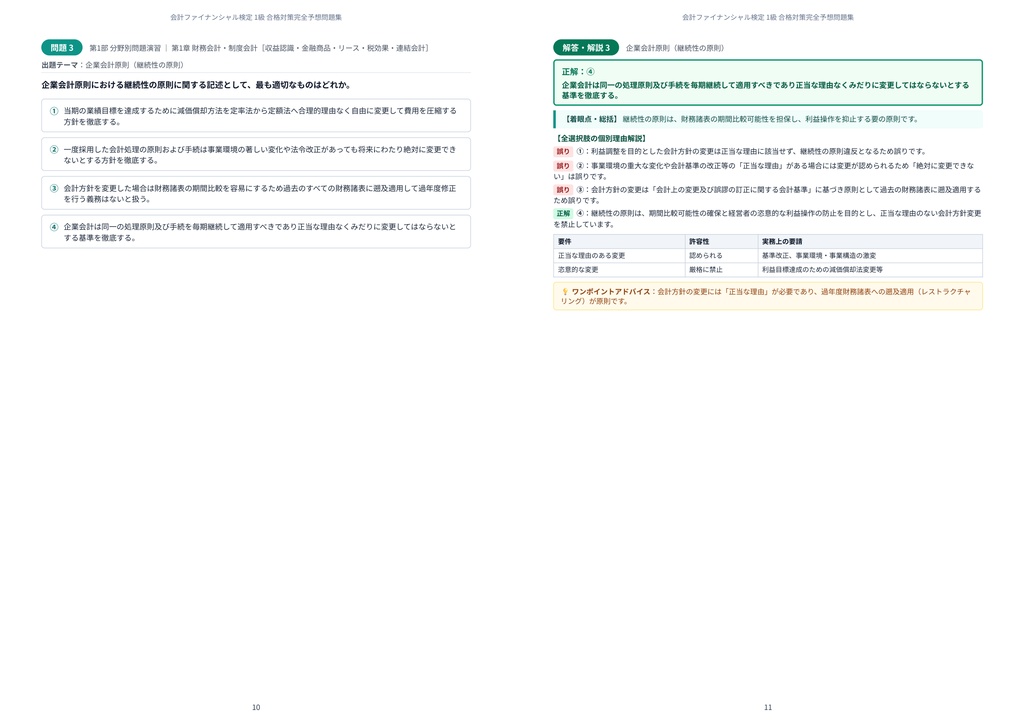Click the book title header above 解答・解説 3

pos(768,18)
